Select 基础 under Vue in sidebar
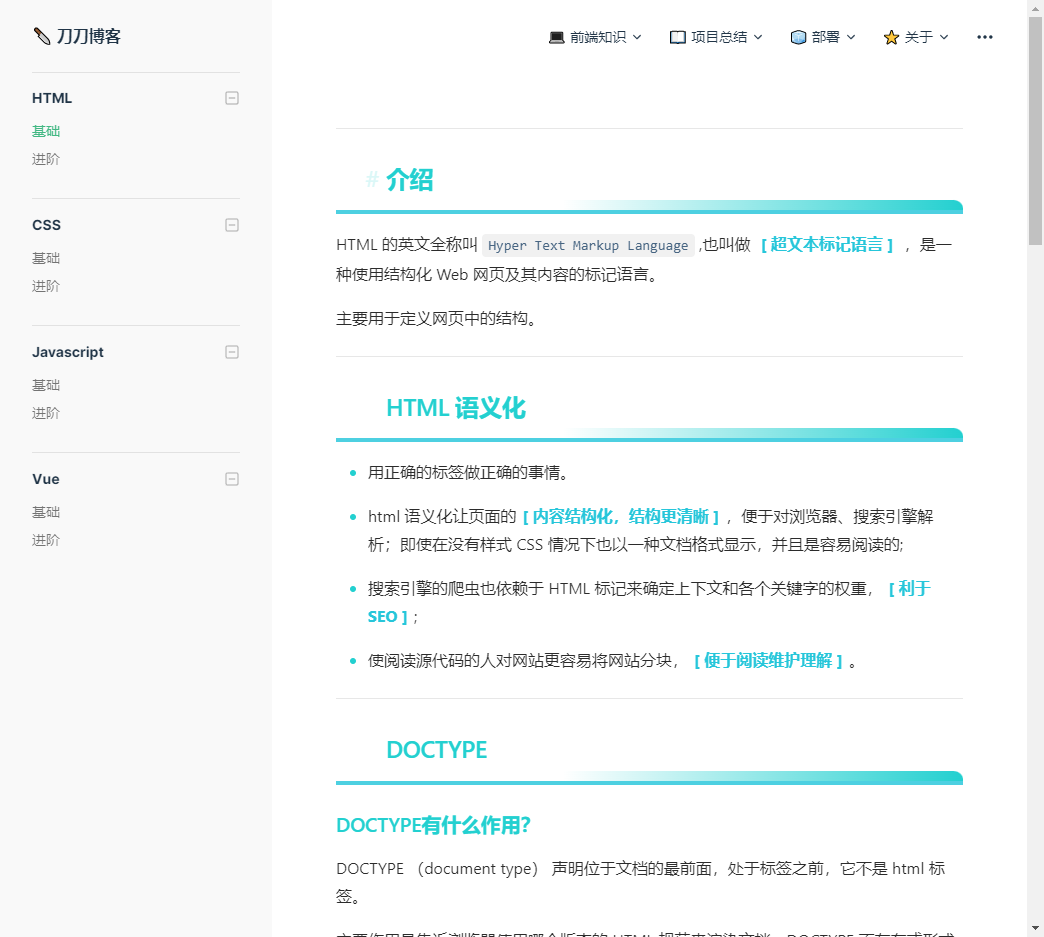This screenshot has height=937, width=1044. pos(46,512)
